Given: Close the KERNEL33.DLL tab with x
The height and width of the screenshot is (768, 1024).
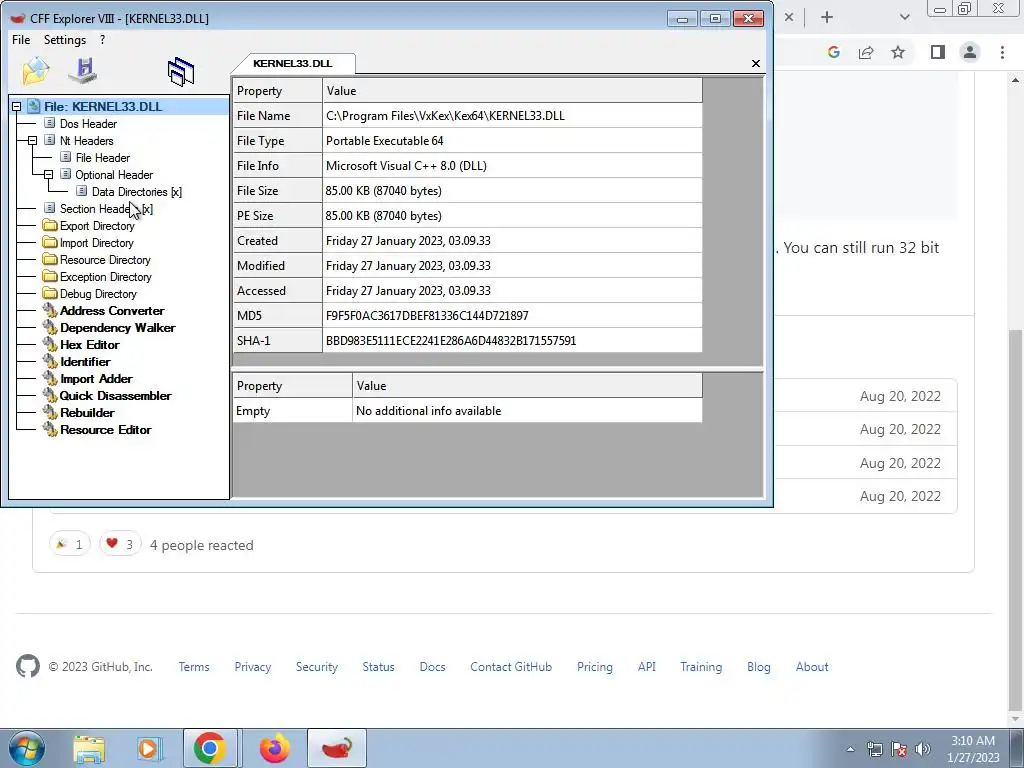Looking at the screenshot, I should [x=756, y=63].
